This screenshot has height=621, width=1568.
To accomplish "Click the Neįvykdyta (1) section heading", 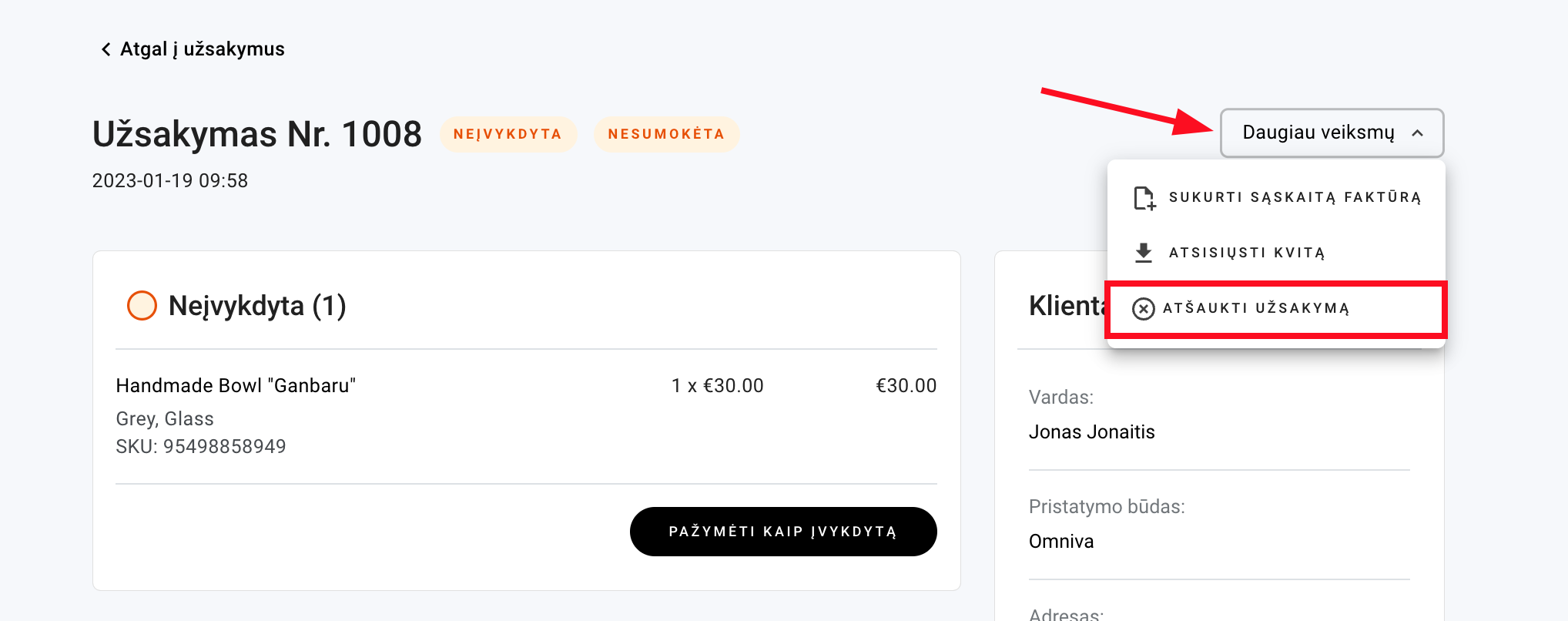I will tap(257, 306).
